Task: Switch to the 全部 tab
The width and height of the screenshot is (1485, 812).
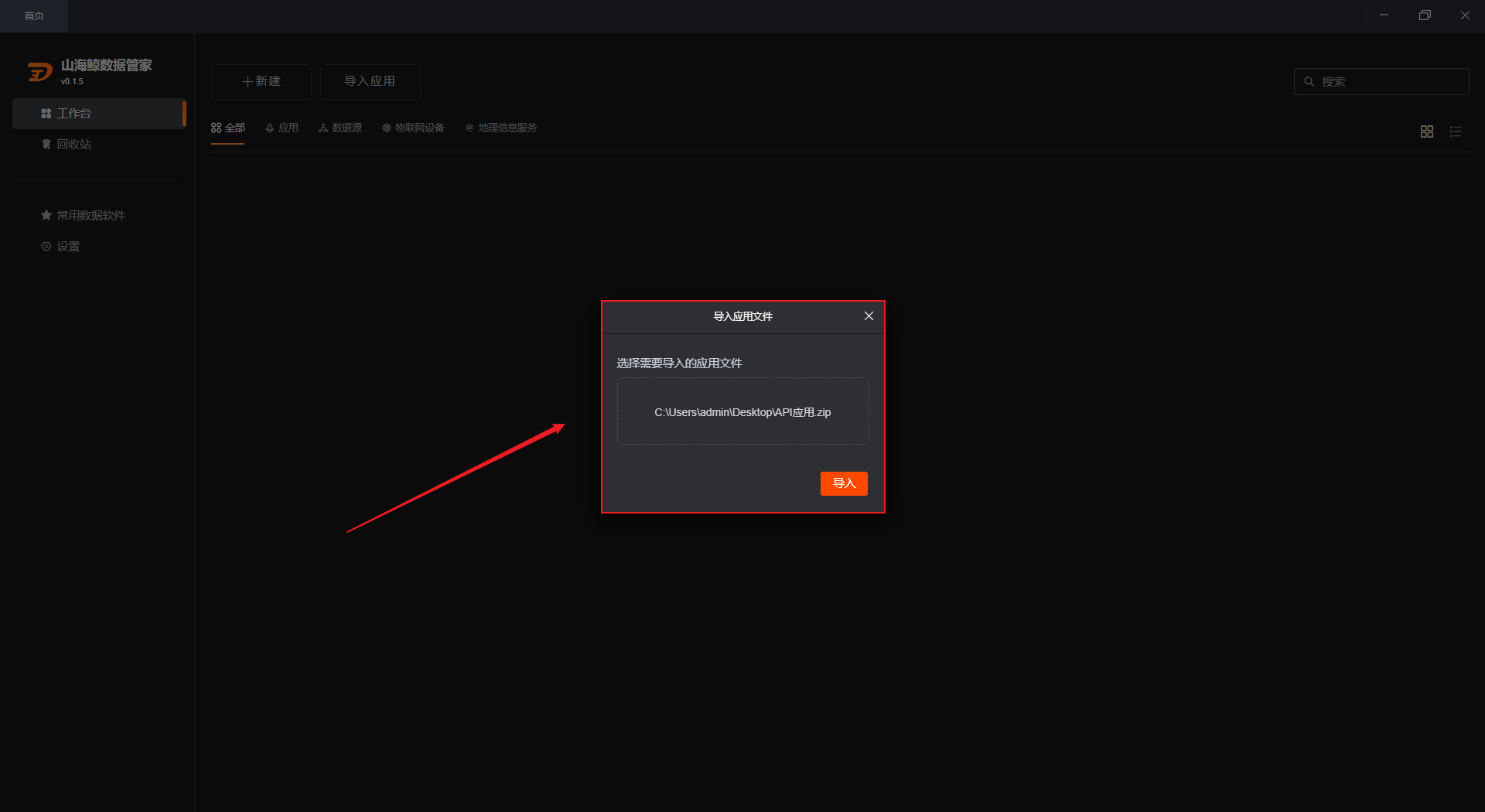Action: tap(228, 128)
